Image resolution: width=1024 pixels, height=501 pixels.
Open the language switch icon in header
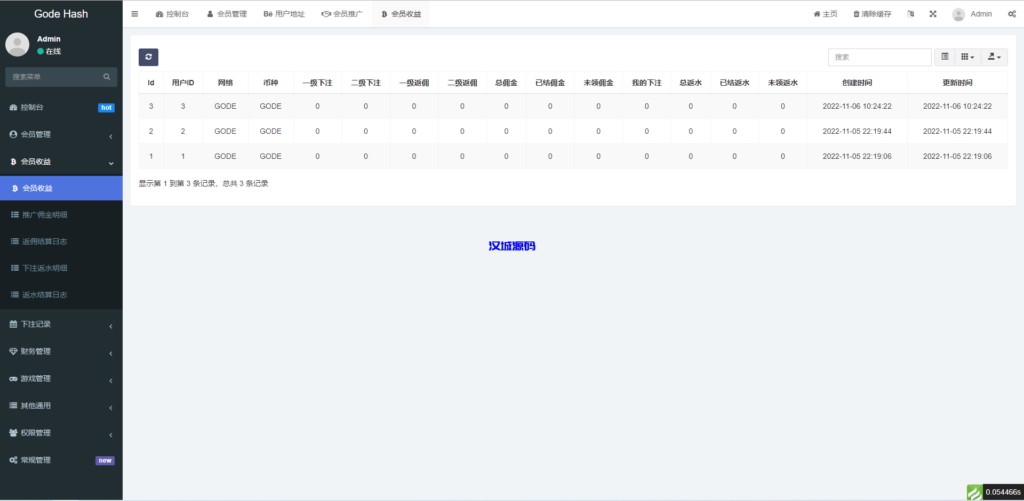click(910, 14)
